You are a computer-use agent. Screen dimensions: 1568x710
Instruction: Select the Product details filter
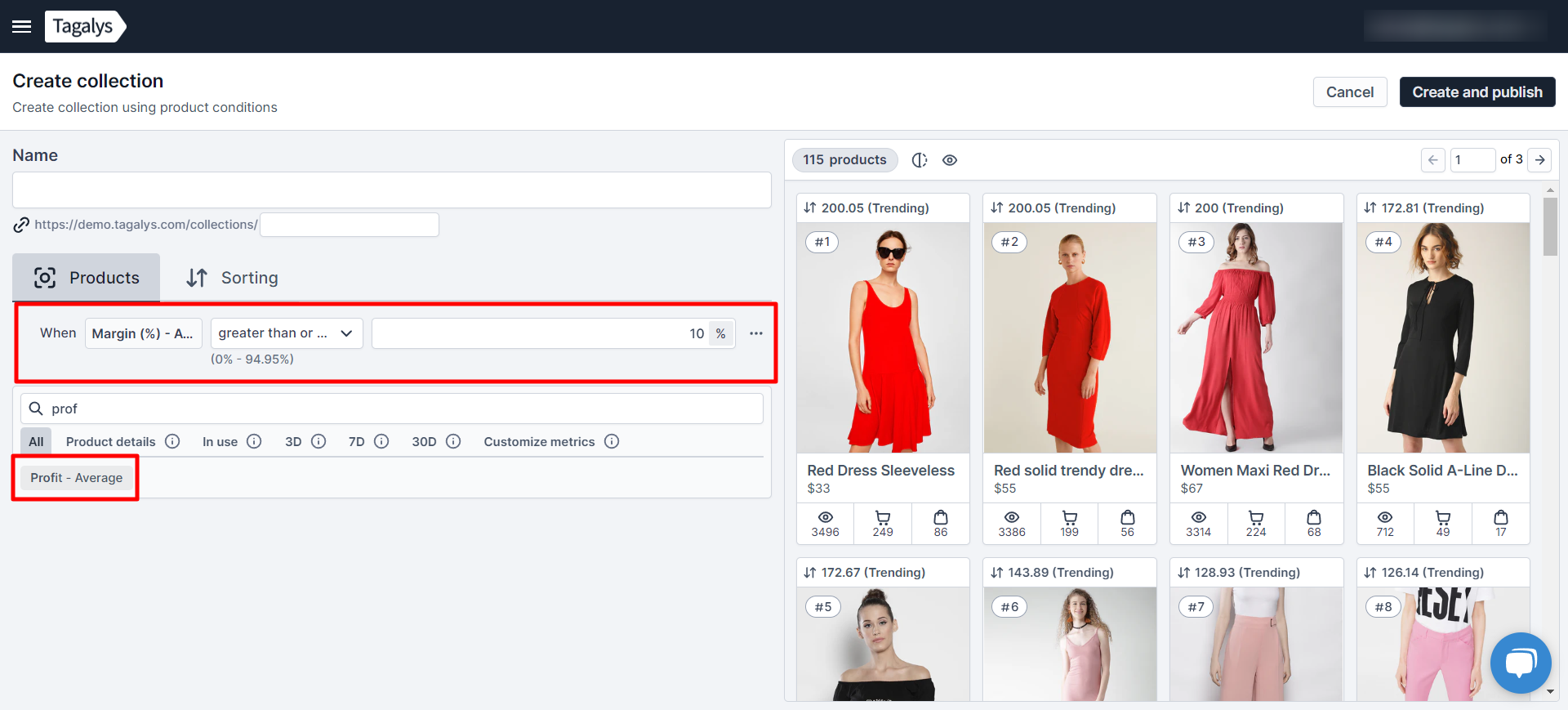click(111, 441)
